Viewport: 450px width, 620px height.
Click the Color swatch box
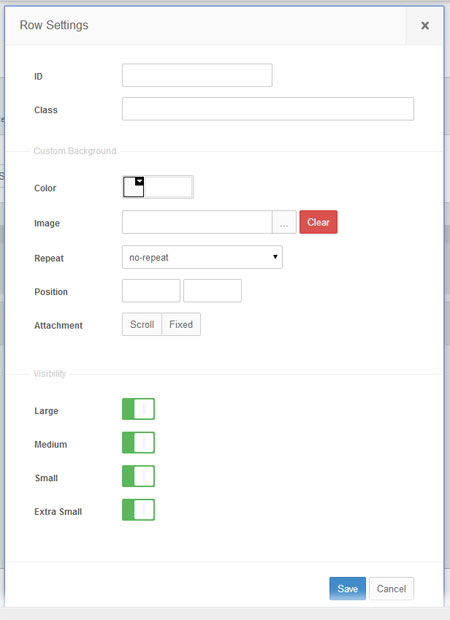point(133,187)
